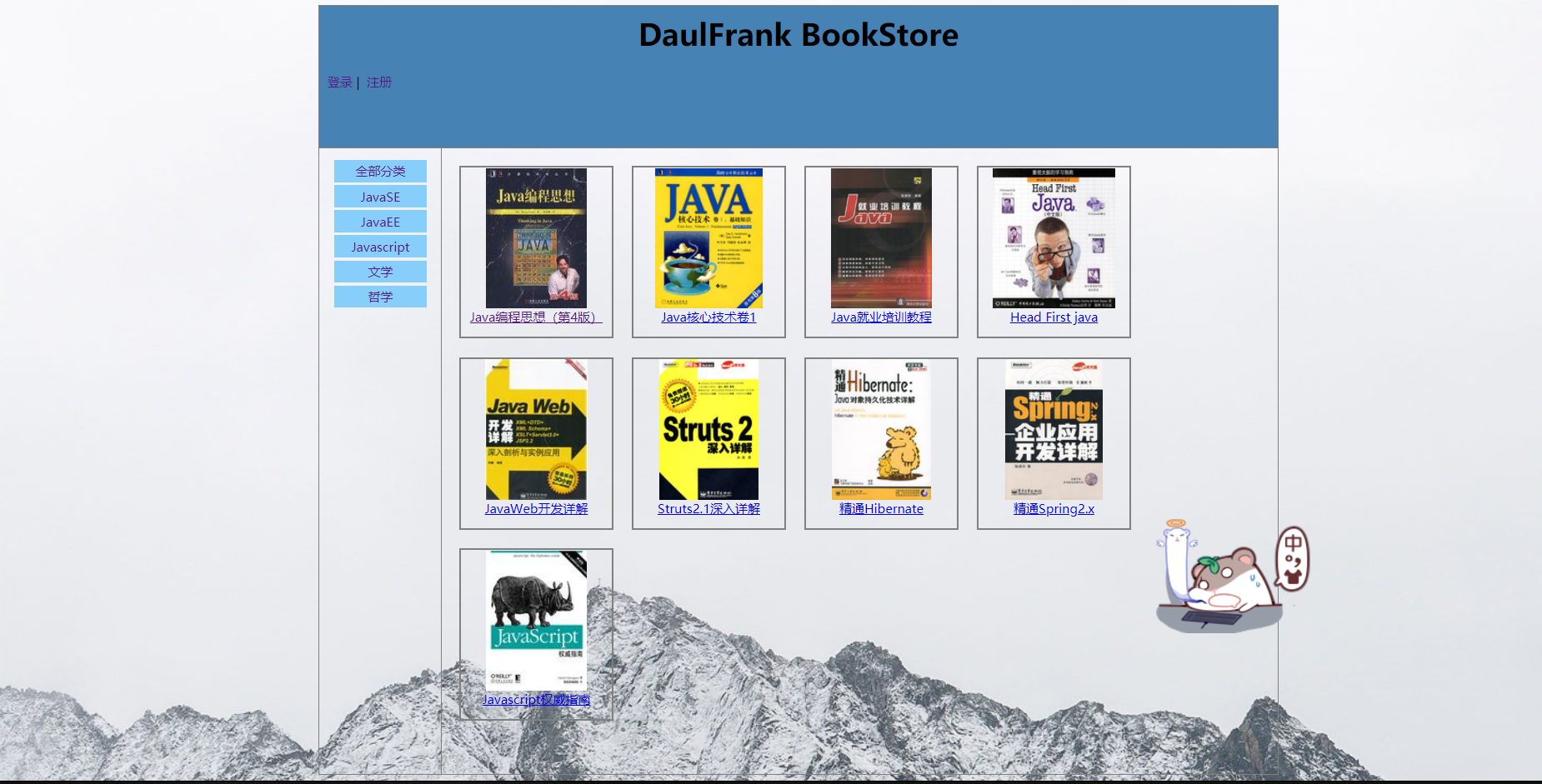Open the JavaWeb开发详解 title link
The image size is (1542, 784).
click(x=536, y=509)
